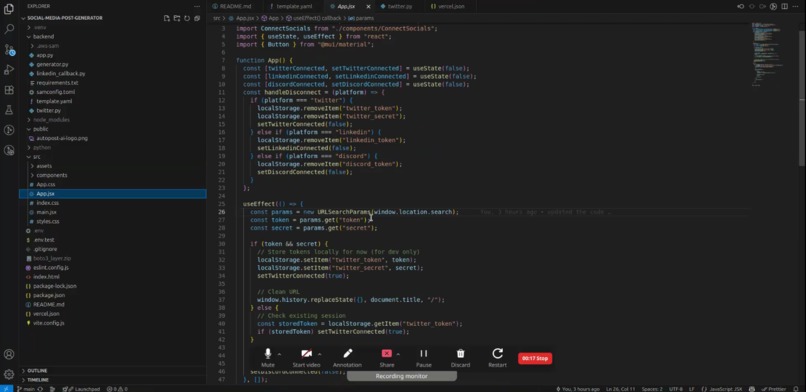This screenshot has height=392, width=806.
Task: Open linkedin_callback.py in file tree
Action: (x=61, y=73)
